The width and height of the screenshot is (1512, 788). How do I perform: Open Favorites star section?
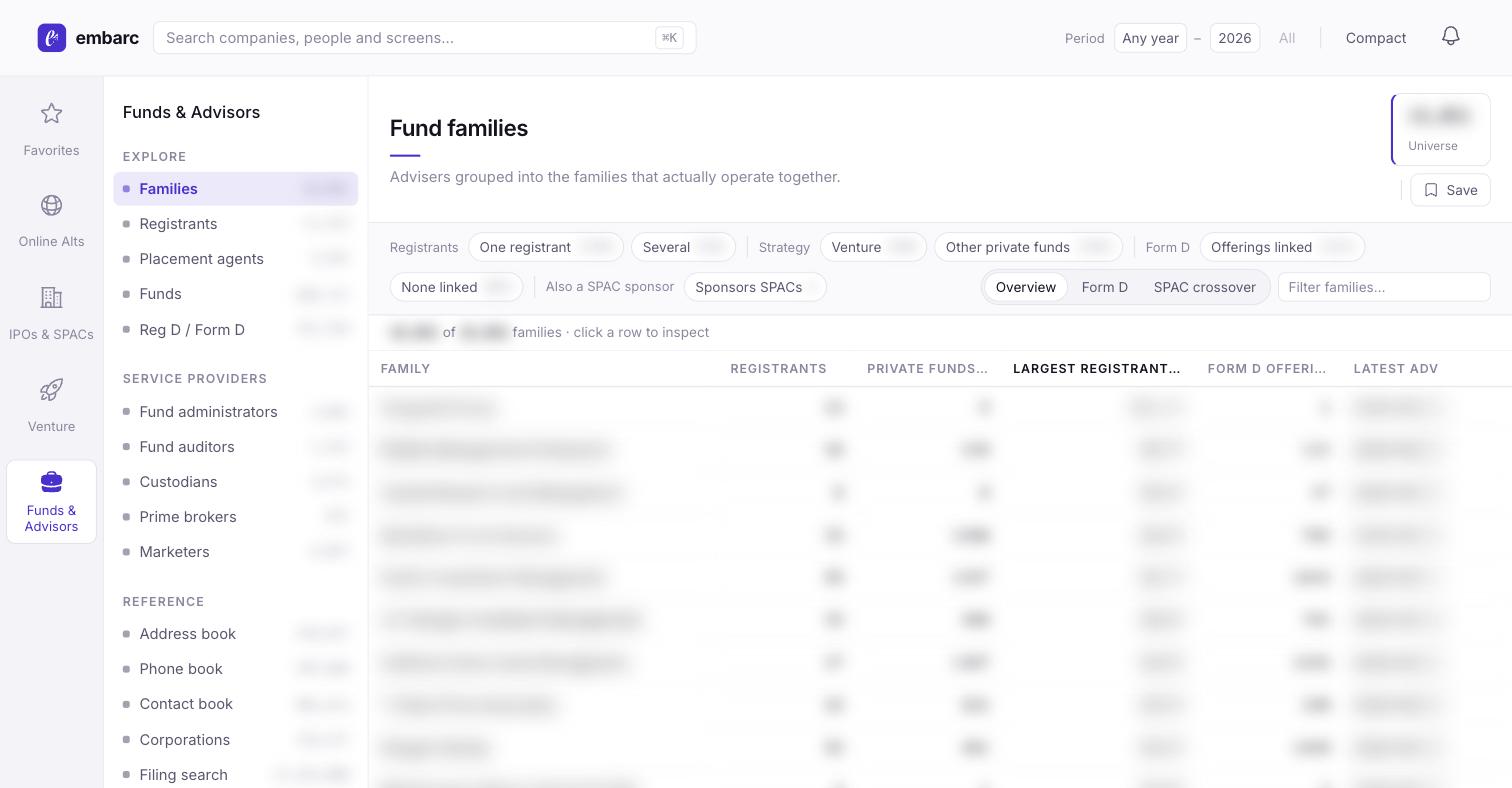[x=51, y=129]
